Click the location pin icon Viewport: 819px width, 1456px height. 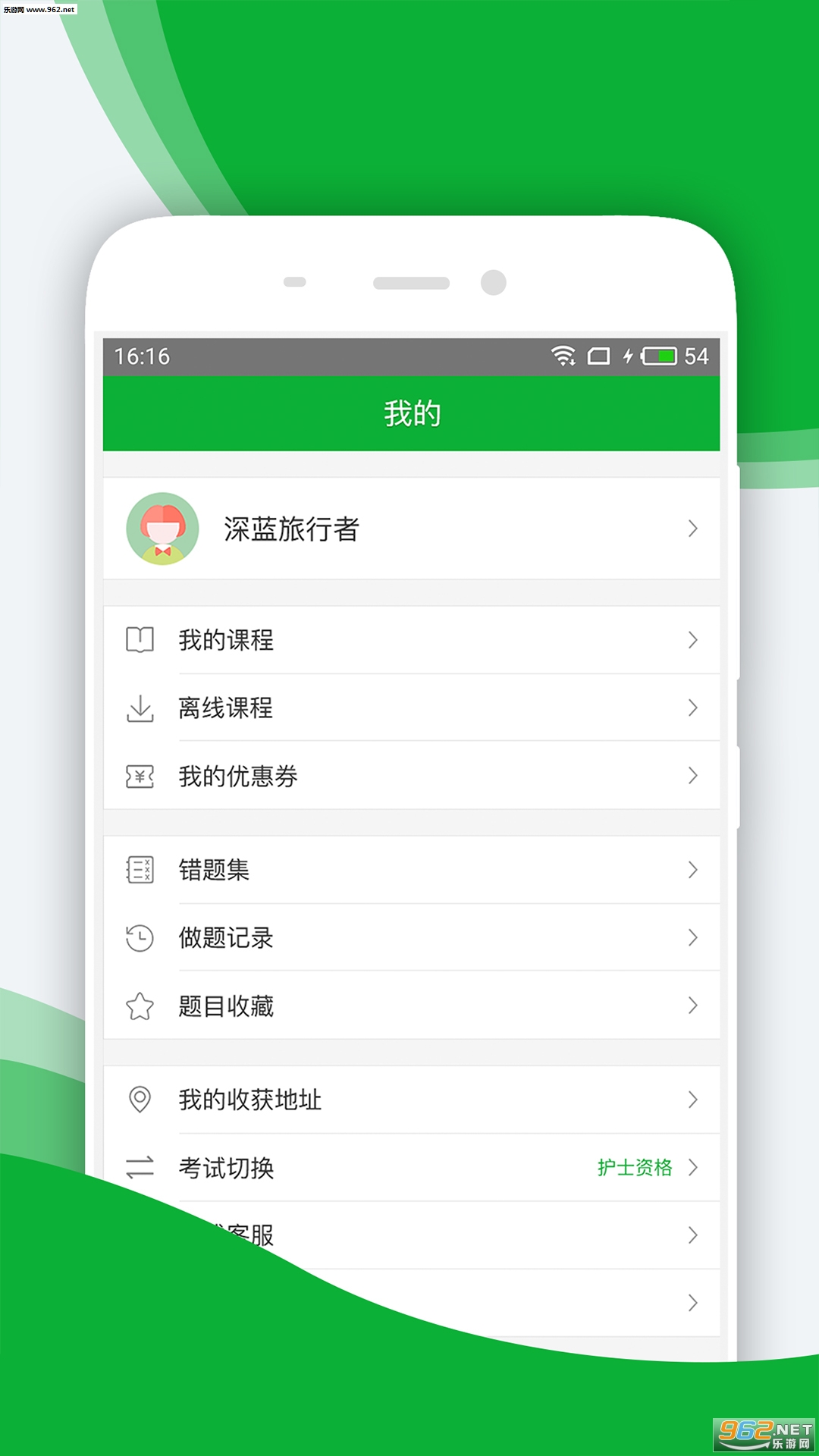(140, 1100)
